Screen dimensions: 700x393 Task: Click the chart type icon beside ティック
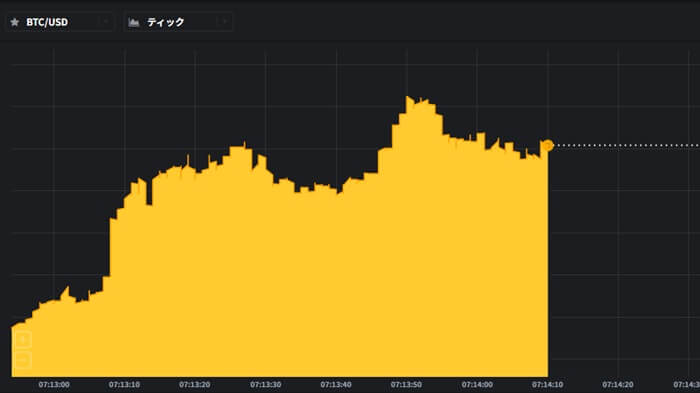[x=133, y=22]
